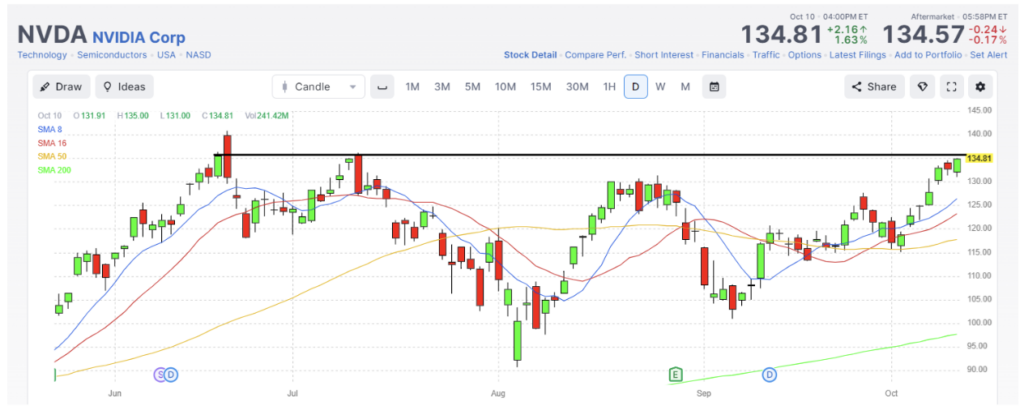Click the aftermarket price 134.57

[x=923, y=35]
